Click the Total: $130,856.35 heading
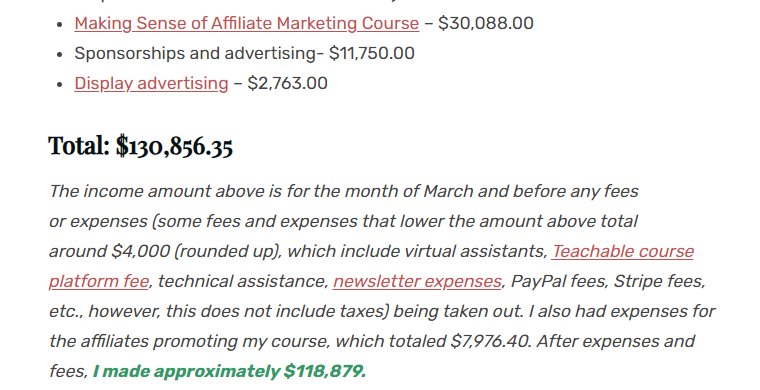 click(x=141, y=146)
